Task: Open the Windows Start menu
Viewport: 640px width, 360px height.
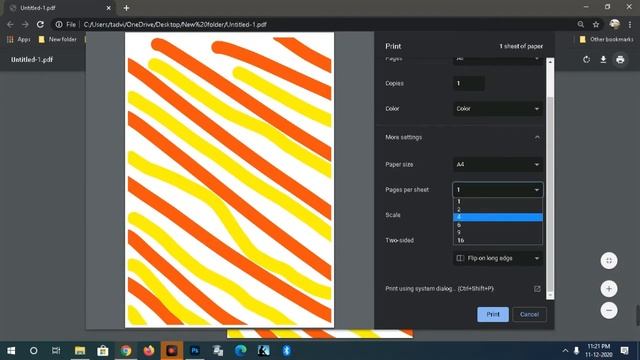Action: [x=11, y=351]
